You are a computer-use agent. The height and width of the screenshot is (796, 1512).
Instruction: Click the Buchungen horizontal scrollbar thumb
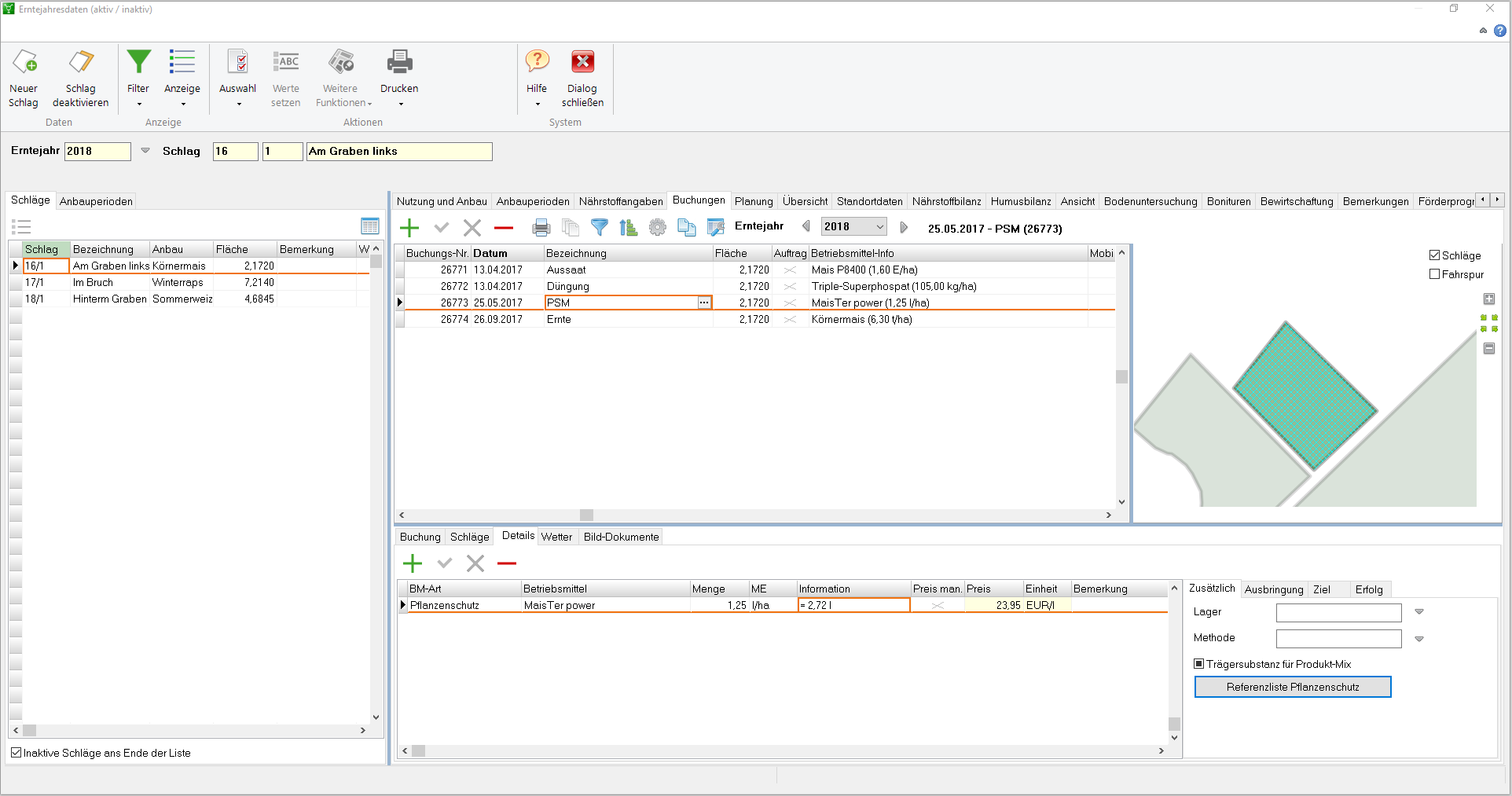[586, 515]
